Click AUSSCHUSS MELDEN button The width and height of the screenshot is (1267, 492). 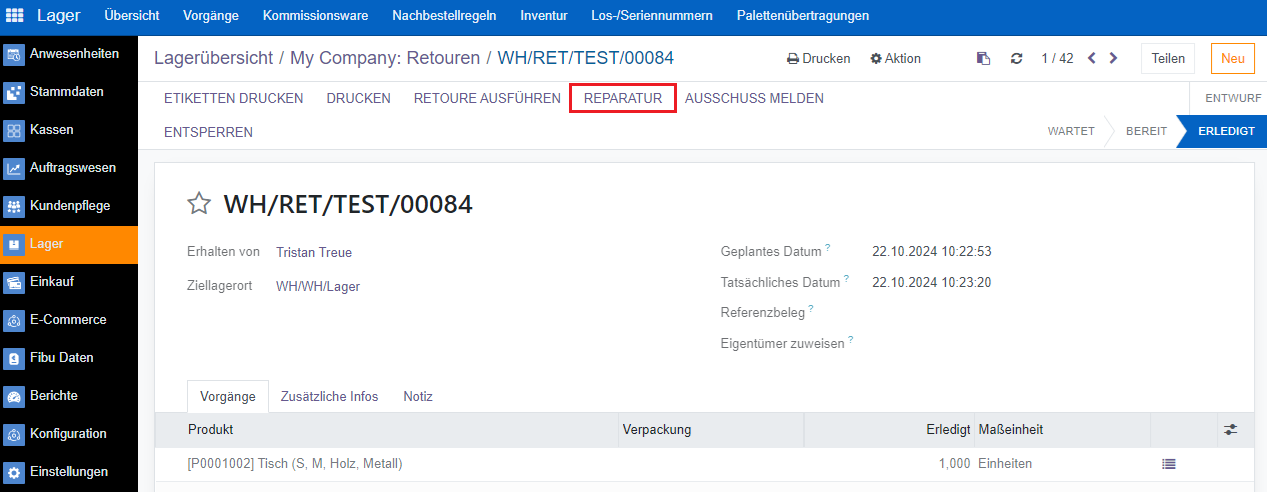click(x=754, y=98)
